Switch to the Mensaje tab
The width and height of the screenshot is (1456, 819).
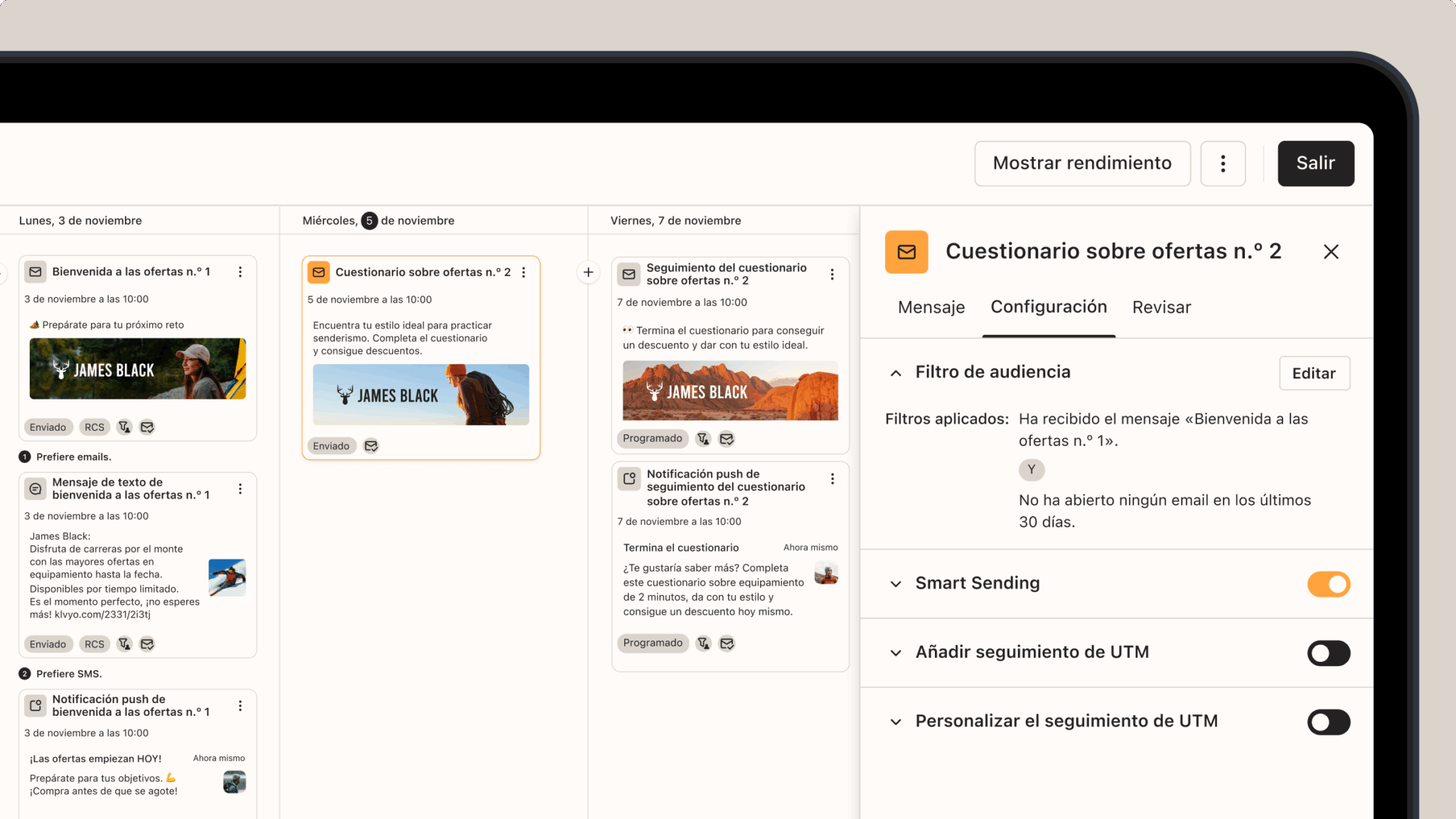pos(931,307)
